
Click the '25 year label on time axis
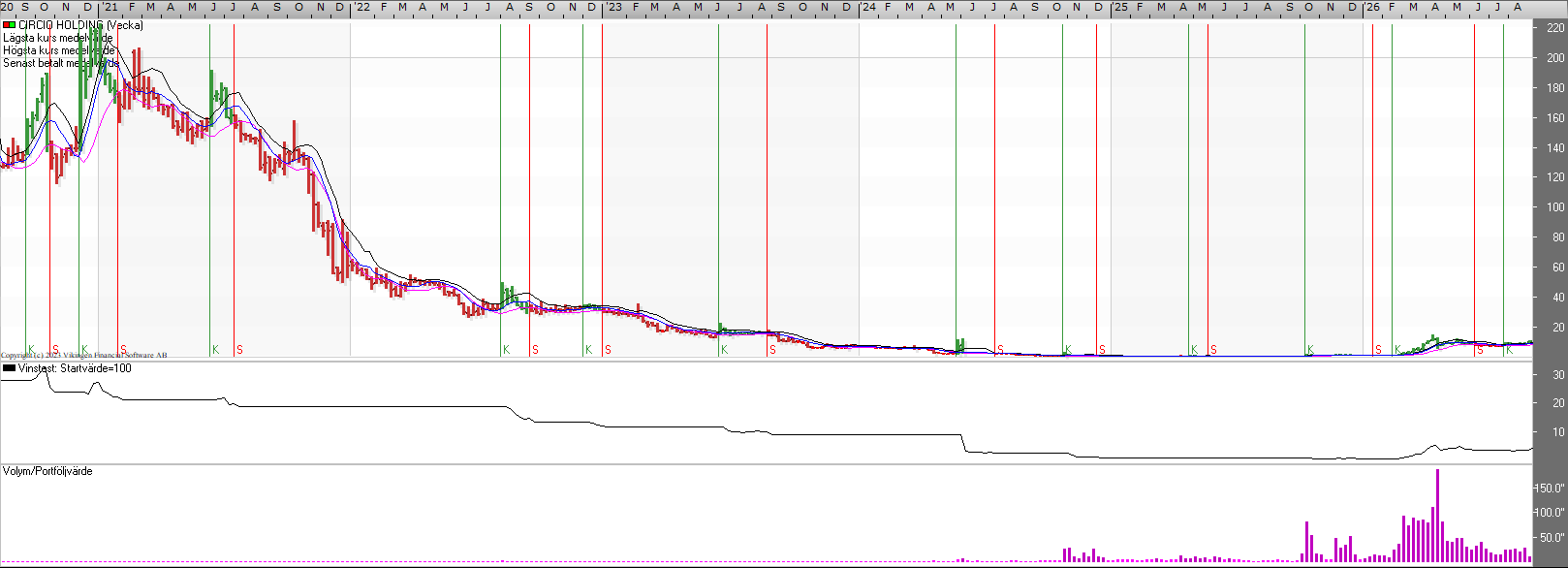[1120, 7]
